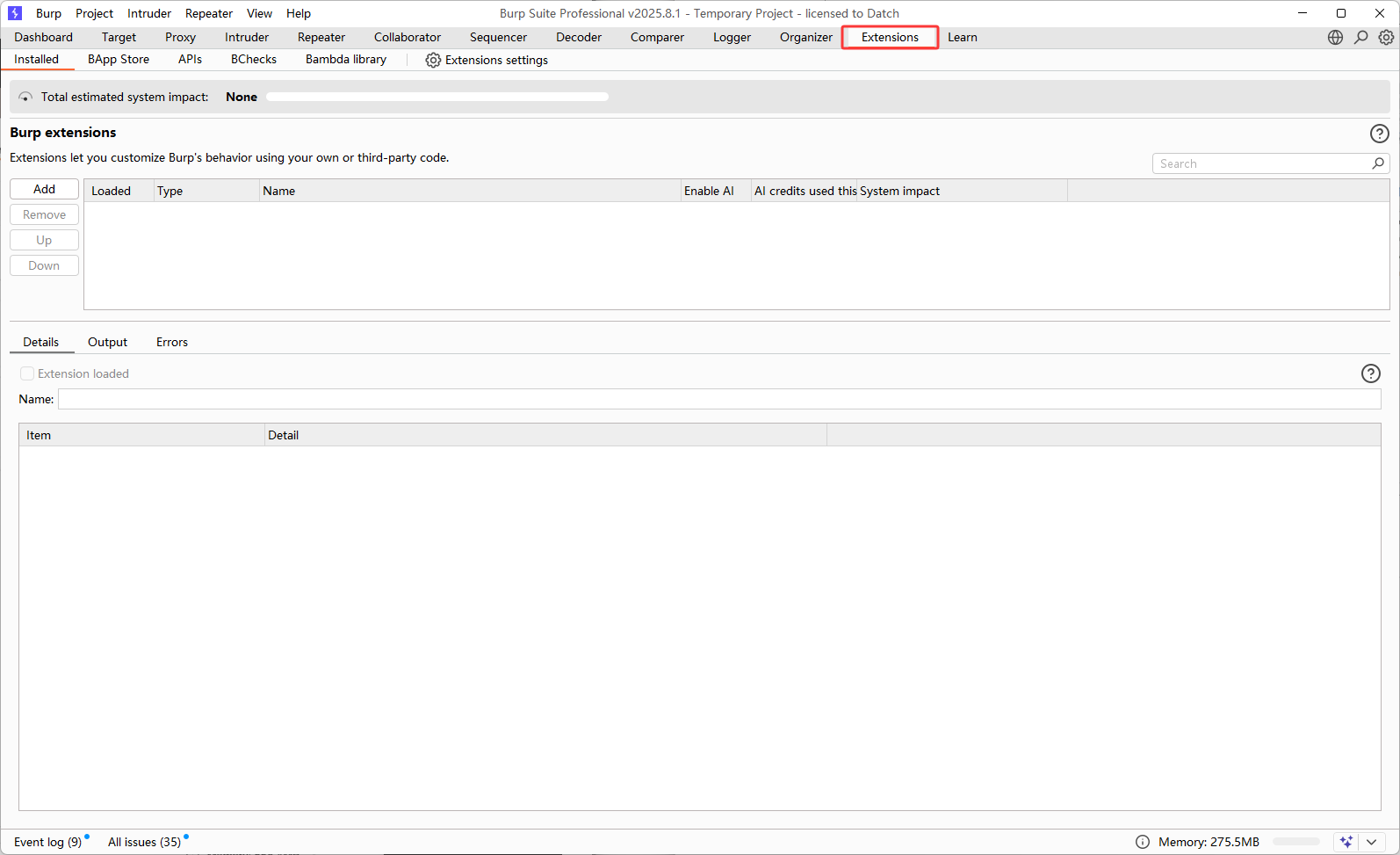Switch to the Output tab
This screenshot has height=855, width=1400.
(107, 342)
